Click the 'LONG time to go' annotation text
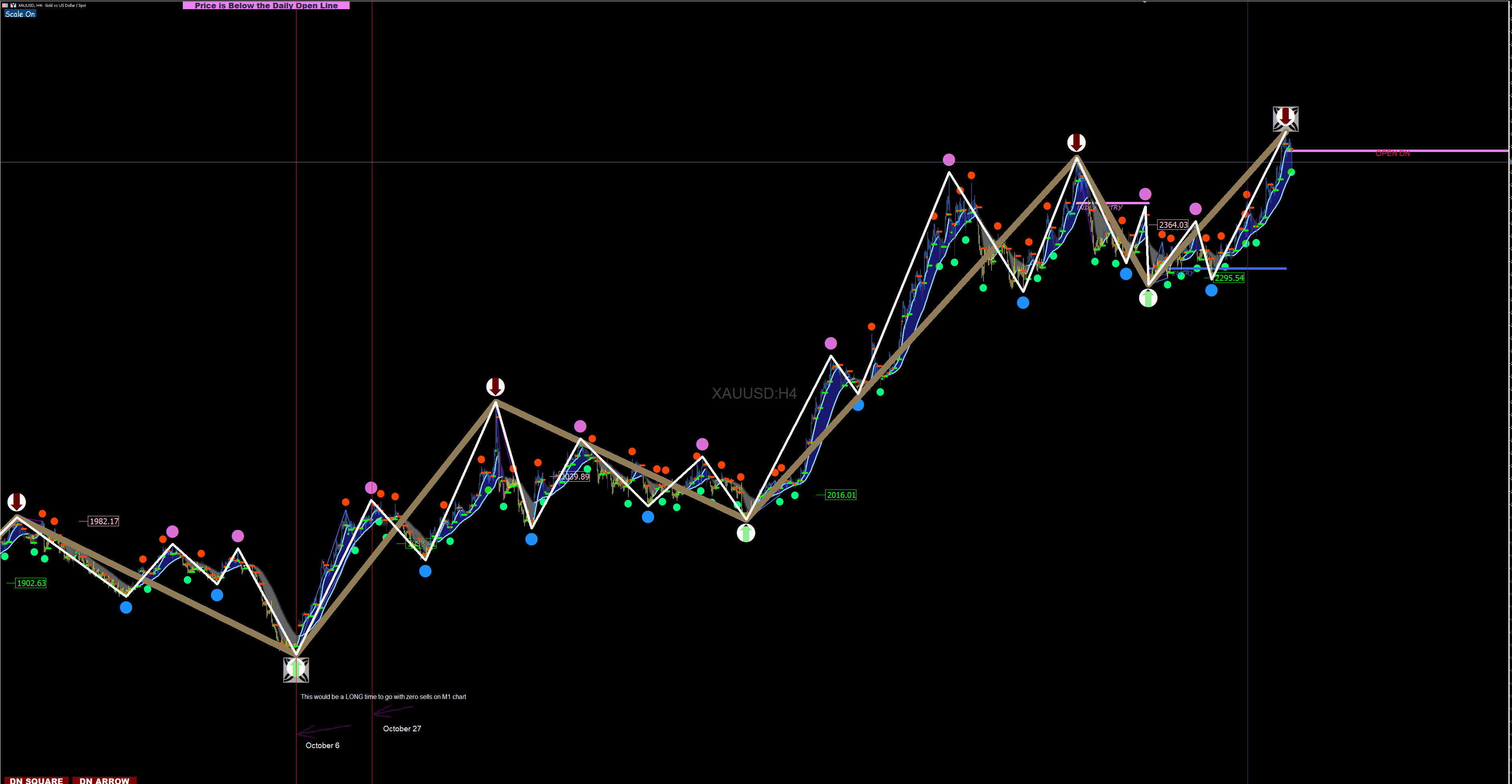 (x=383, y=697)
